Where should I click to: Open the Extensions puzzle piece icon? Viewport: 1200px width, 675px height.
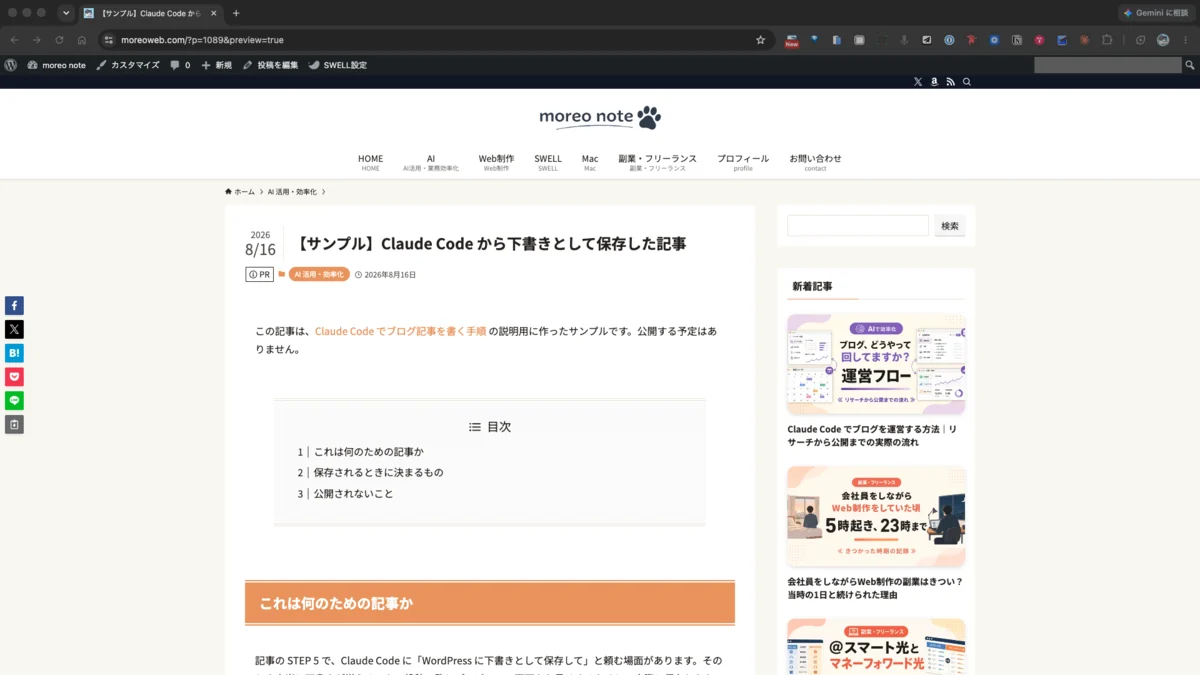(x=1107, y=40)
